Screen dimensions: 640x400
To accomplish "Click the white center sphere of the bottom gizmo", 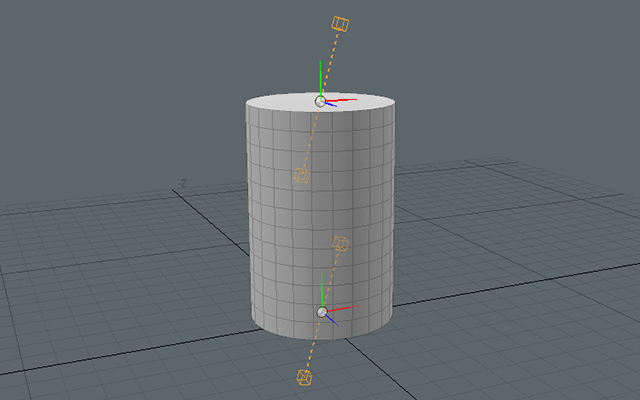I will click(322, 312).
